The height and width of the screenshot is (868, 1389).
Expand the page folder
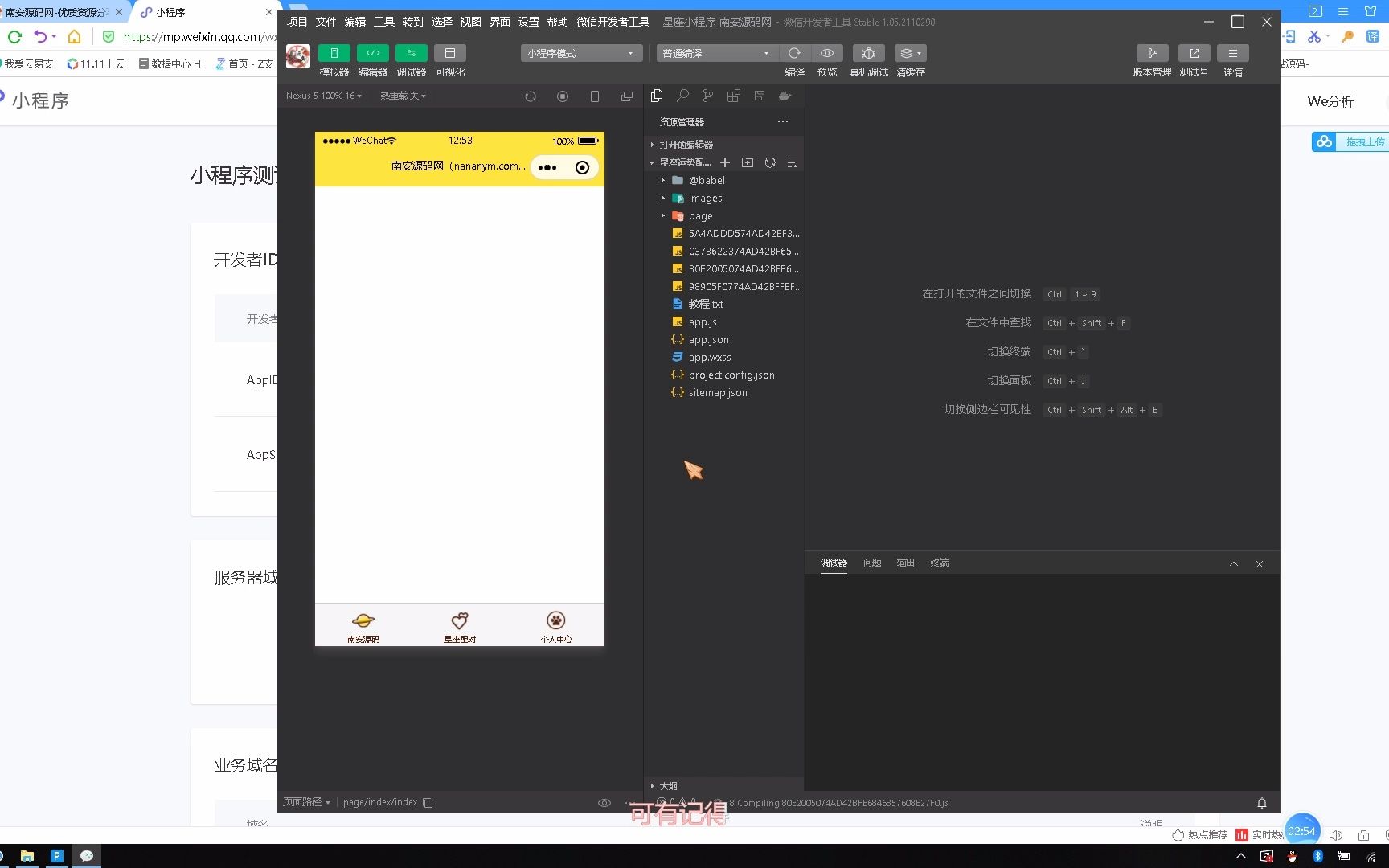(723, 215)
